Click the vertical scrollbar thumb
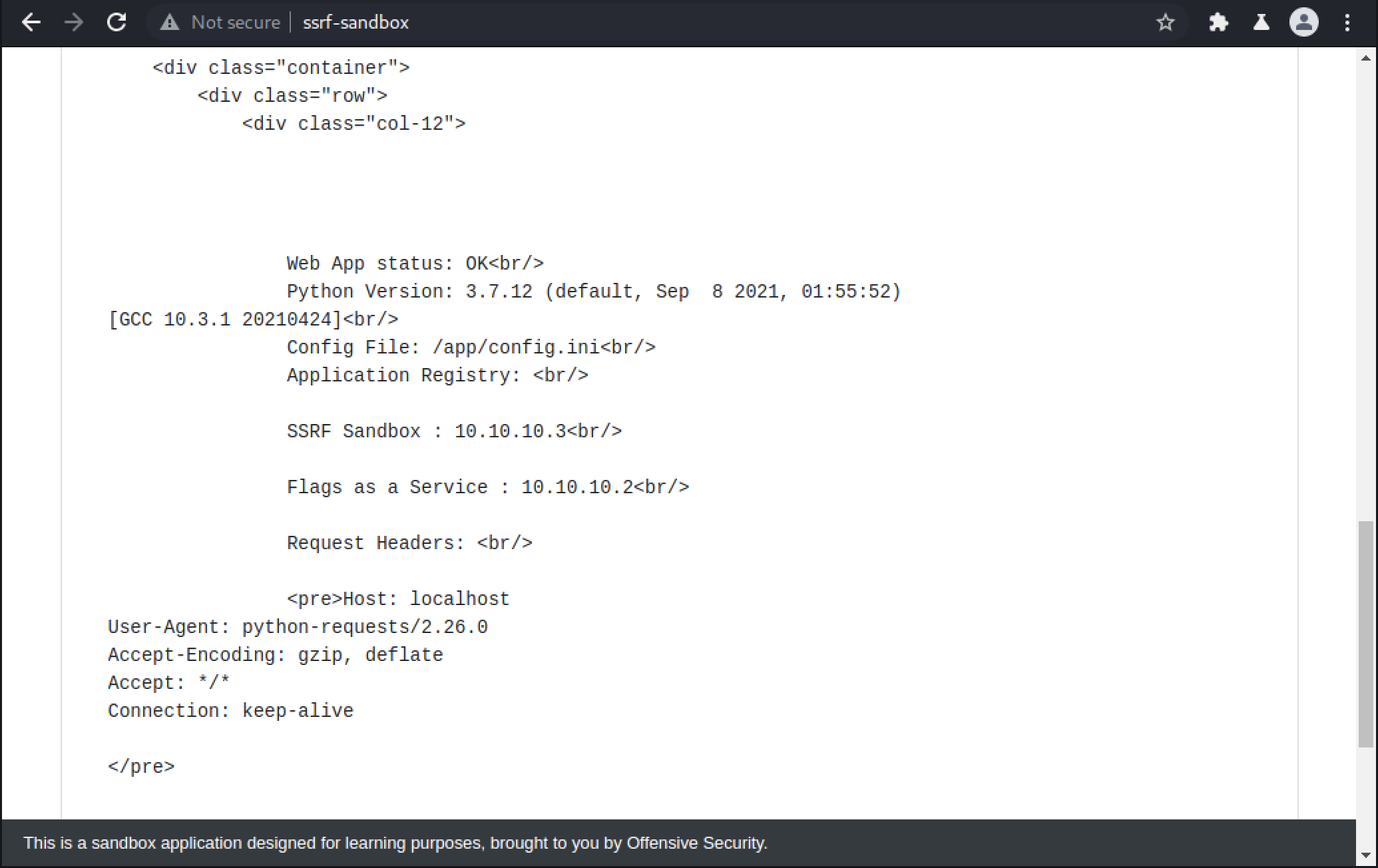The image size is (1378, 868). point(1366,634)
